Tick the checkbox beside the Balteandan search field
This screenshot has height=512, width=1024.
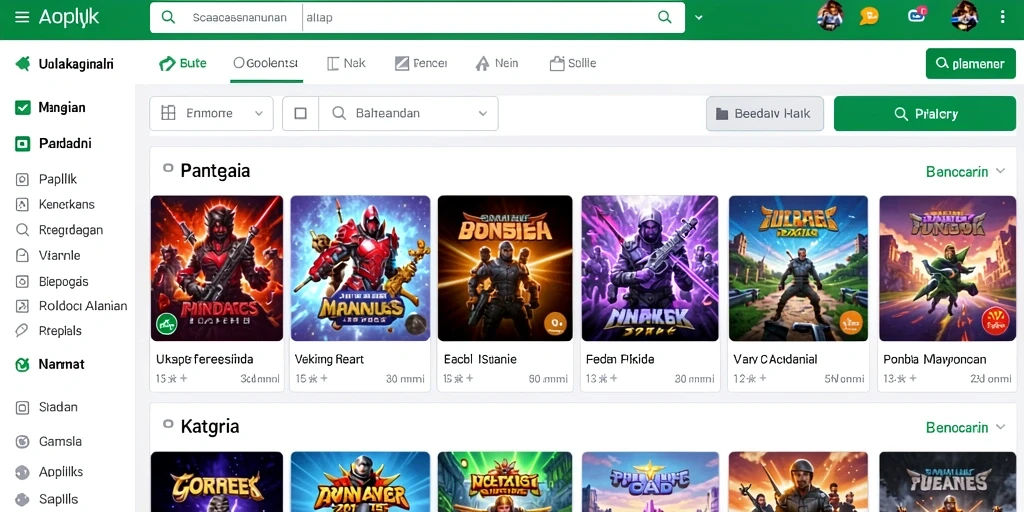(x=300, y=114)
